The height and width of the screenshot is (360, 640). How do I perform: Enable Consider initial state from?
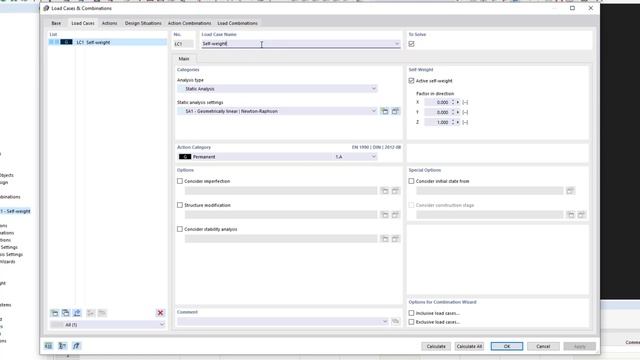coord(411,181)
